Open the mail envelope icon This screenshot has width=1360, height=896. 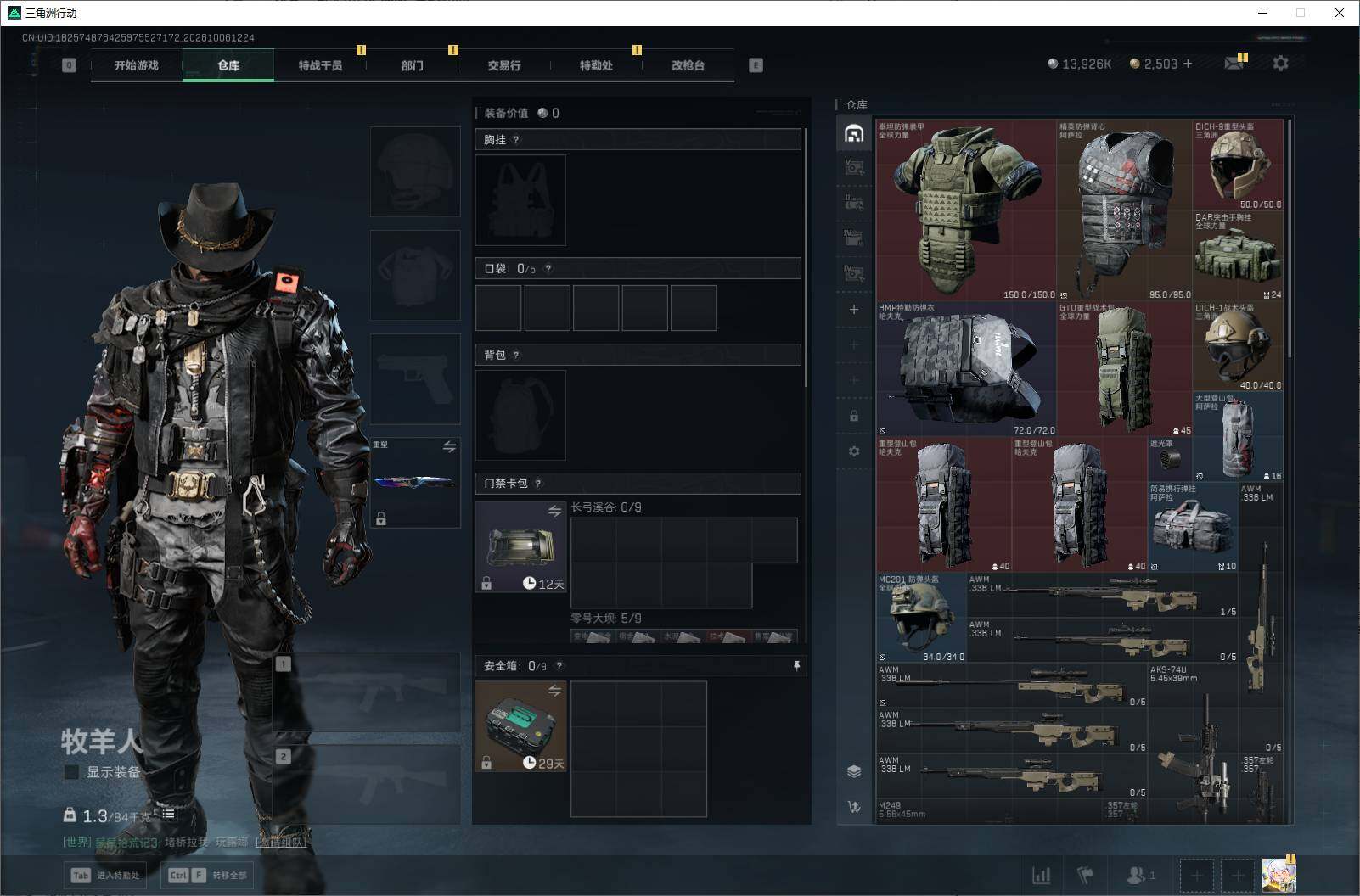click(x=1234, y=64)
